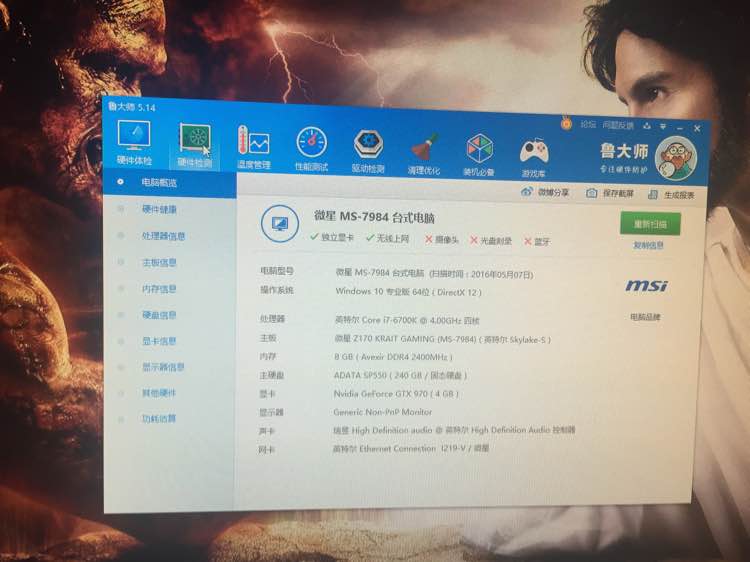Click the Ethernet Connection I219-V value
750x562 pixels.
click(411, 449)
